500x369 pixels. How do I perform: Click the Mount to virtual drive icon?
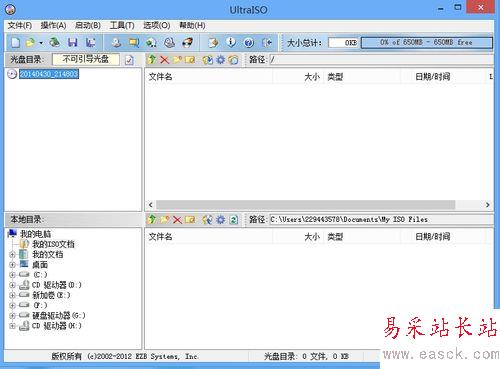coord(169,42)
